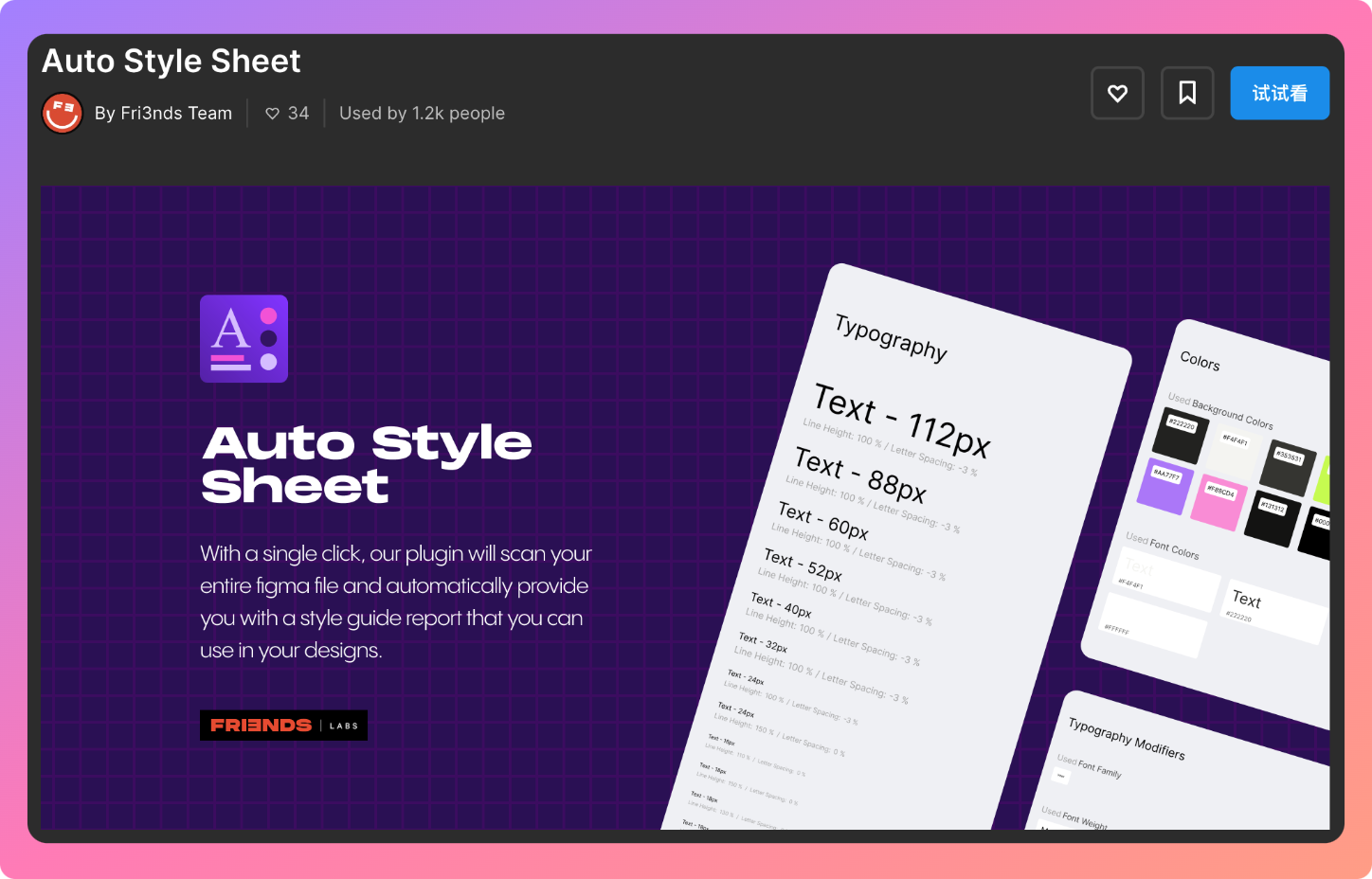Click the FRIENDS LABS logo badge
Viewport: 1372px width, 879px height.
pyautogui.click(x=283, y=725)
